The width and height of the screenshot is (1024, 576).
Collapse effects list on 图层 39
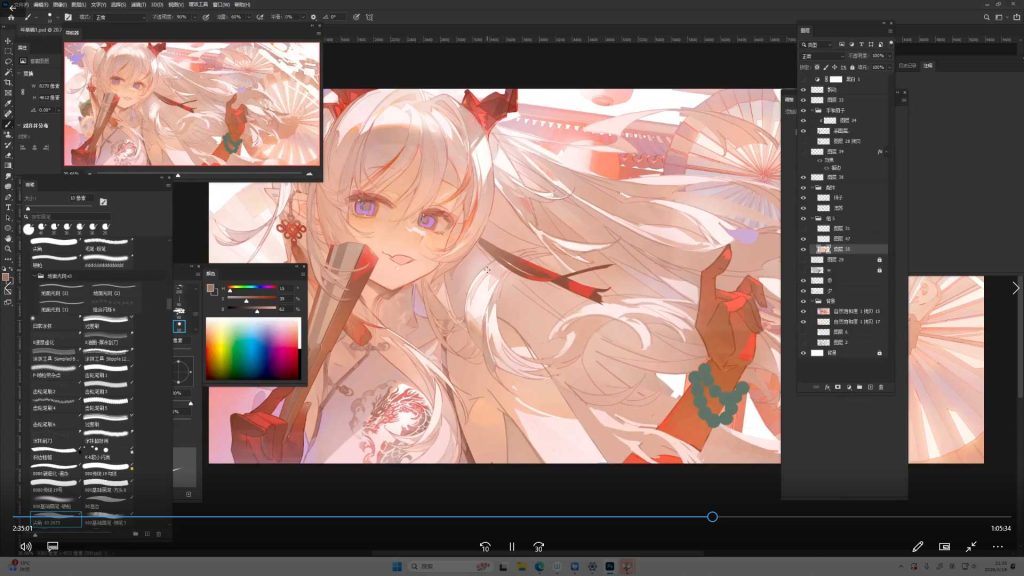click(886, 152)
